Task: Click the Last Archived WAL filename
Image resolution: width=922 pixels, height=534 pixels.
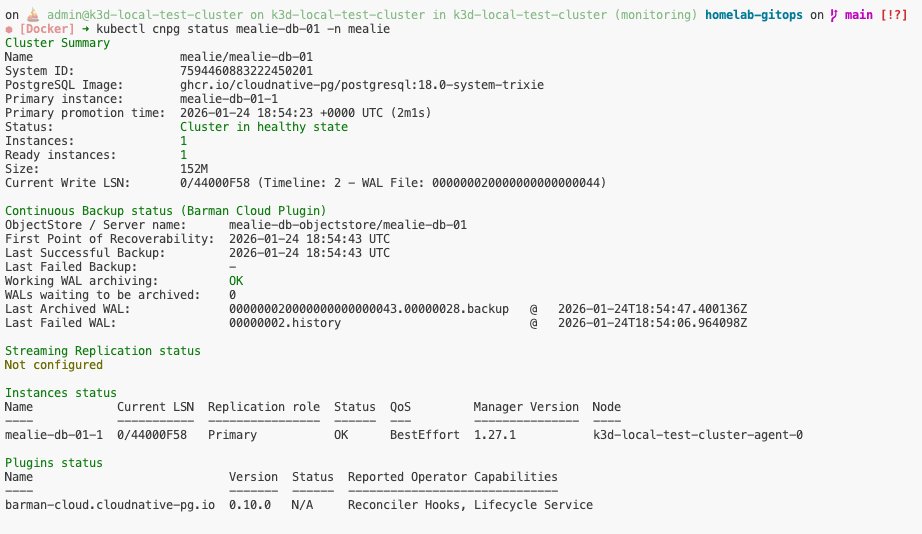Action: pos(368,309)
